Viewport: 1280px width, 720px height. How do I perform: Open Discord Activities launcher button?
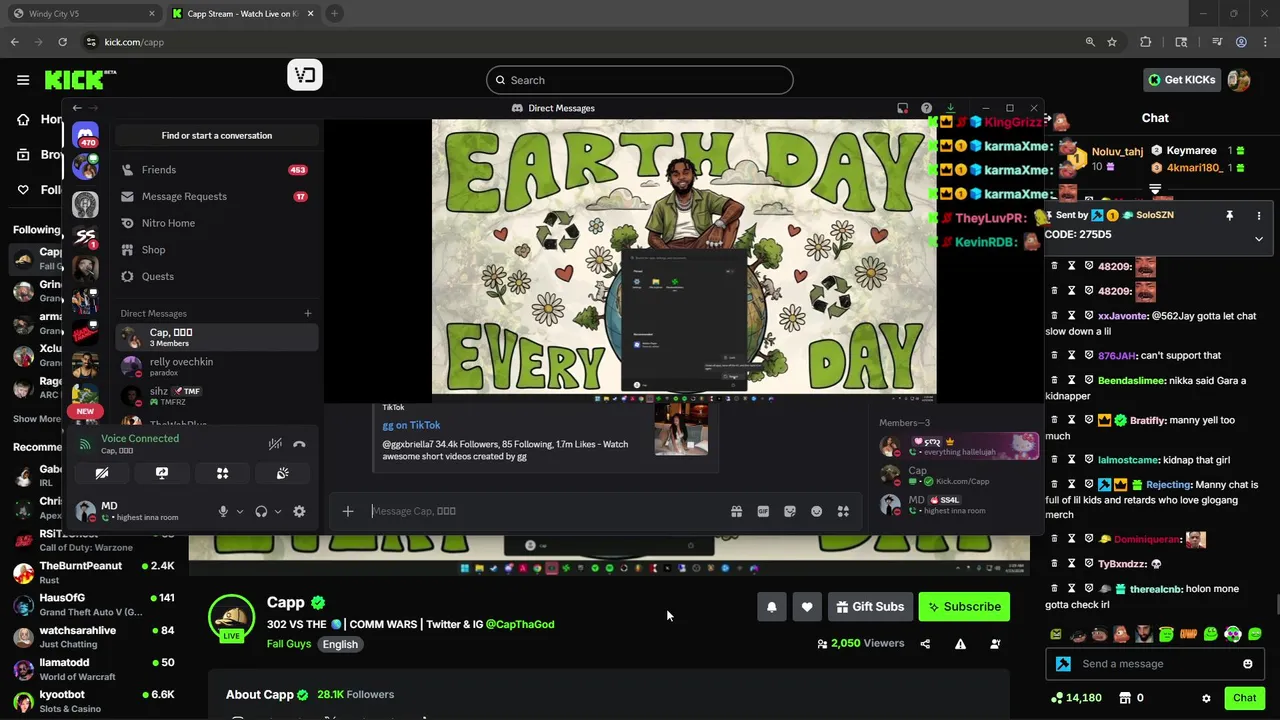click(222, 473)
